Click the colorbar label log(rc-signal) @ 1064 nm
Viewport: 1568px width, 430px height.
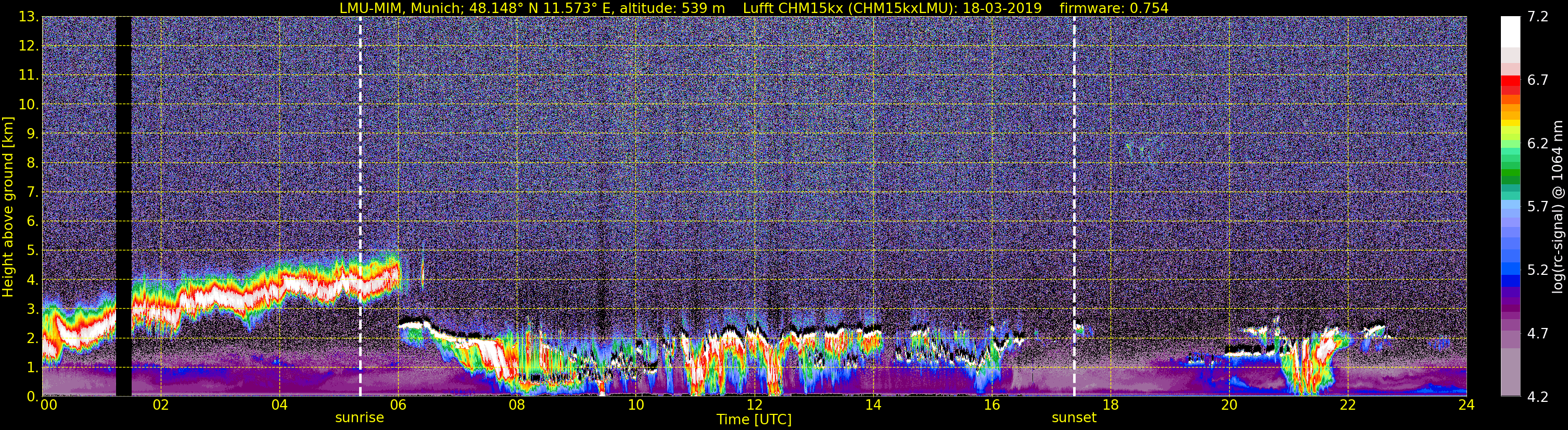[1557, 207]
